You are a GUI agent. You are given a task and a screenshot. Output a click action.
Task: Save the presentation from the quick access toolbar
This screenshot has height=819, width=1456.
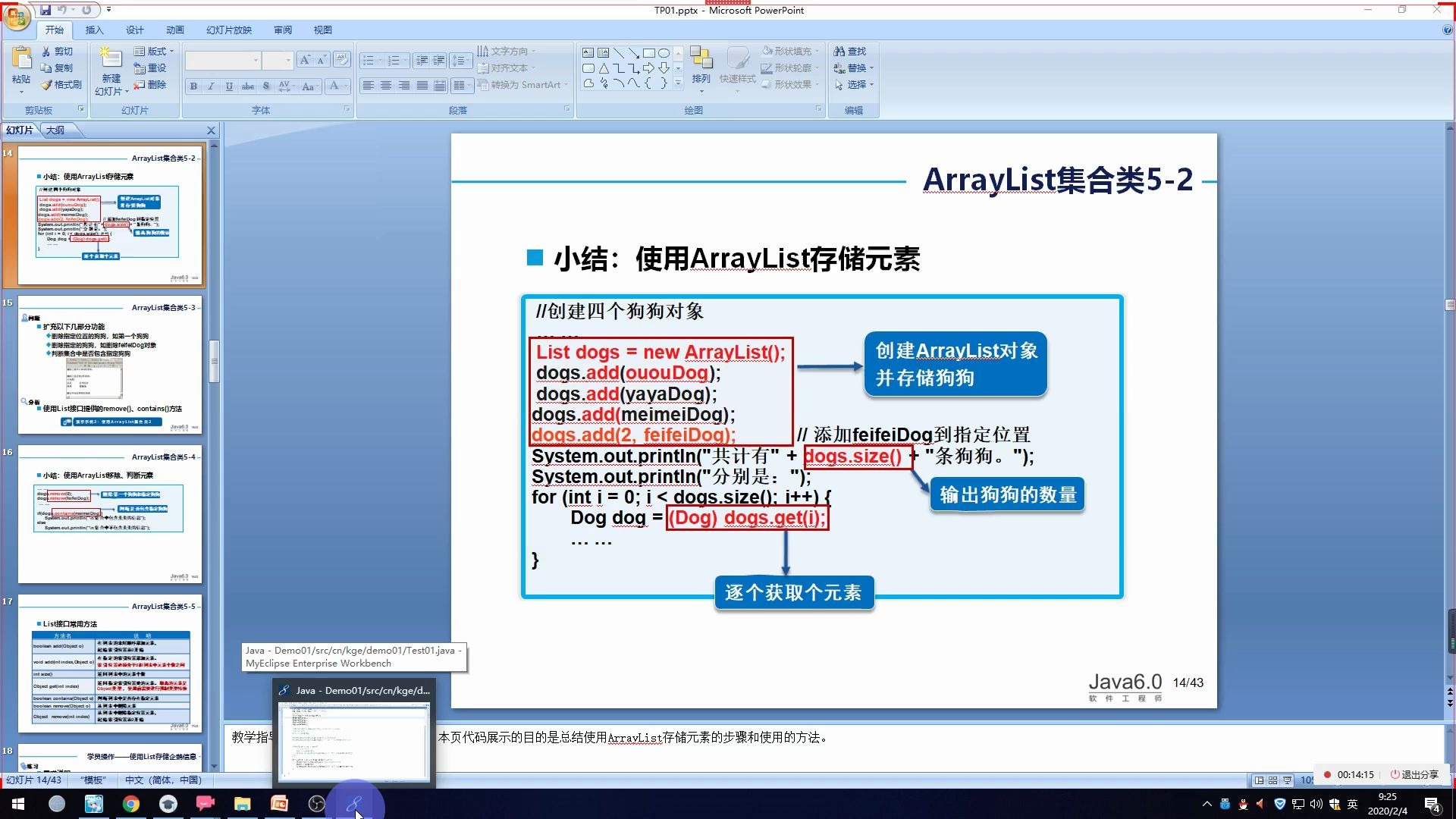45,11
